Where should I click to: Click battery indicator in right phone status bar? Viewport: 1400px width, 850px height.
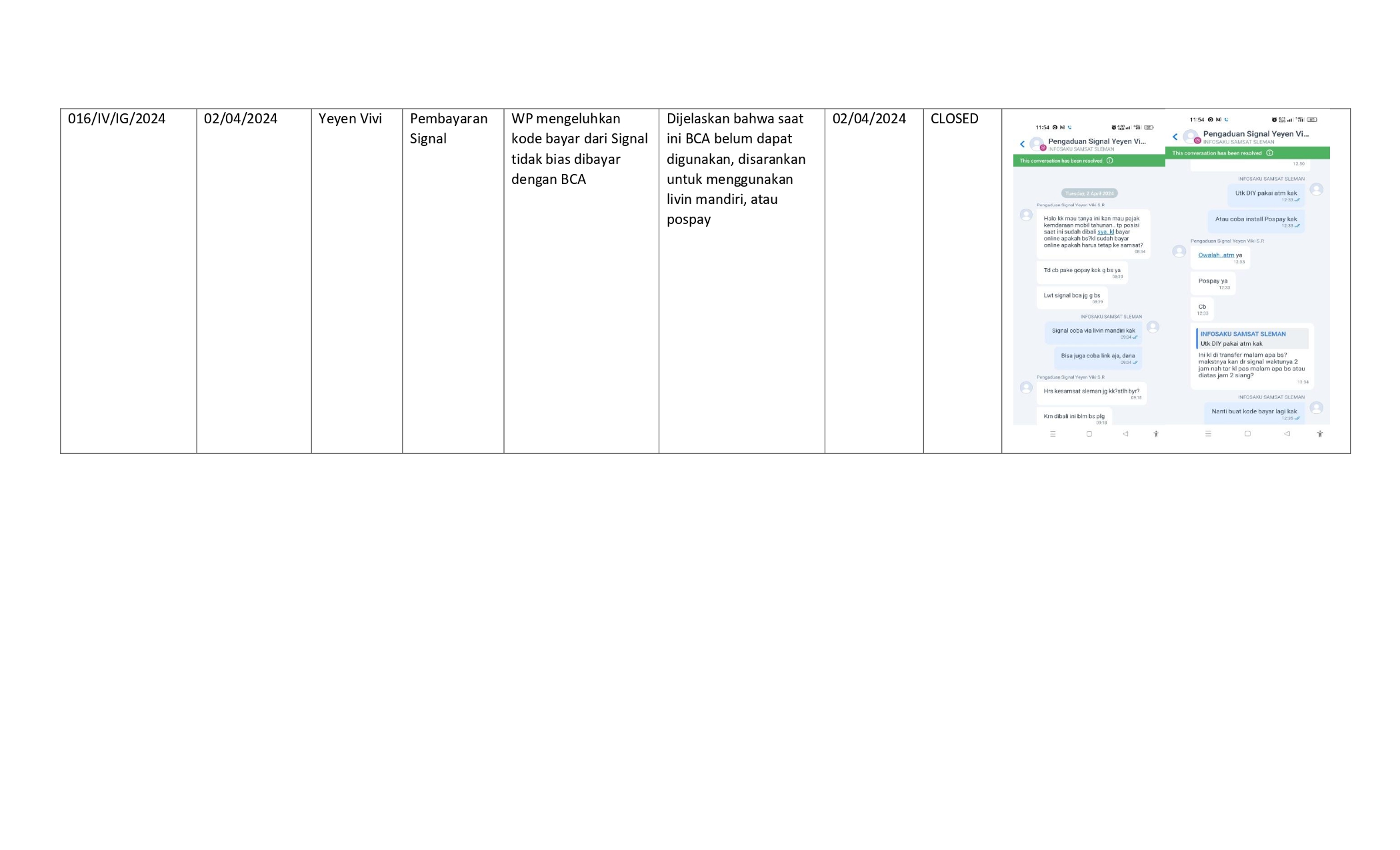pyautogui.click(x=1312, y=120)
